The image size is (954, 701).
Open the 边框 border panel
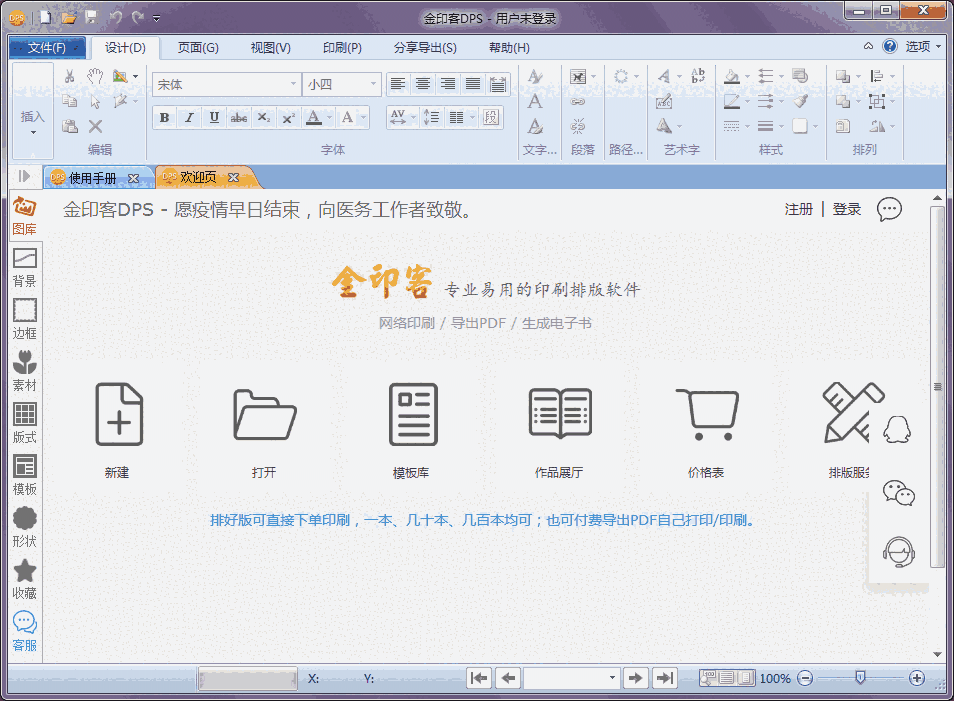[24, 318]
